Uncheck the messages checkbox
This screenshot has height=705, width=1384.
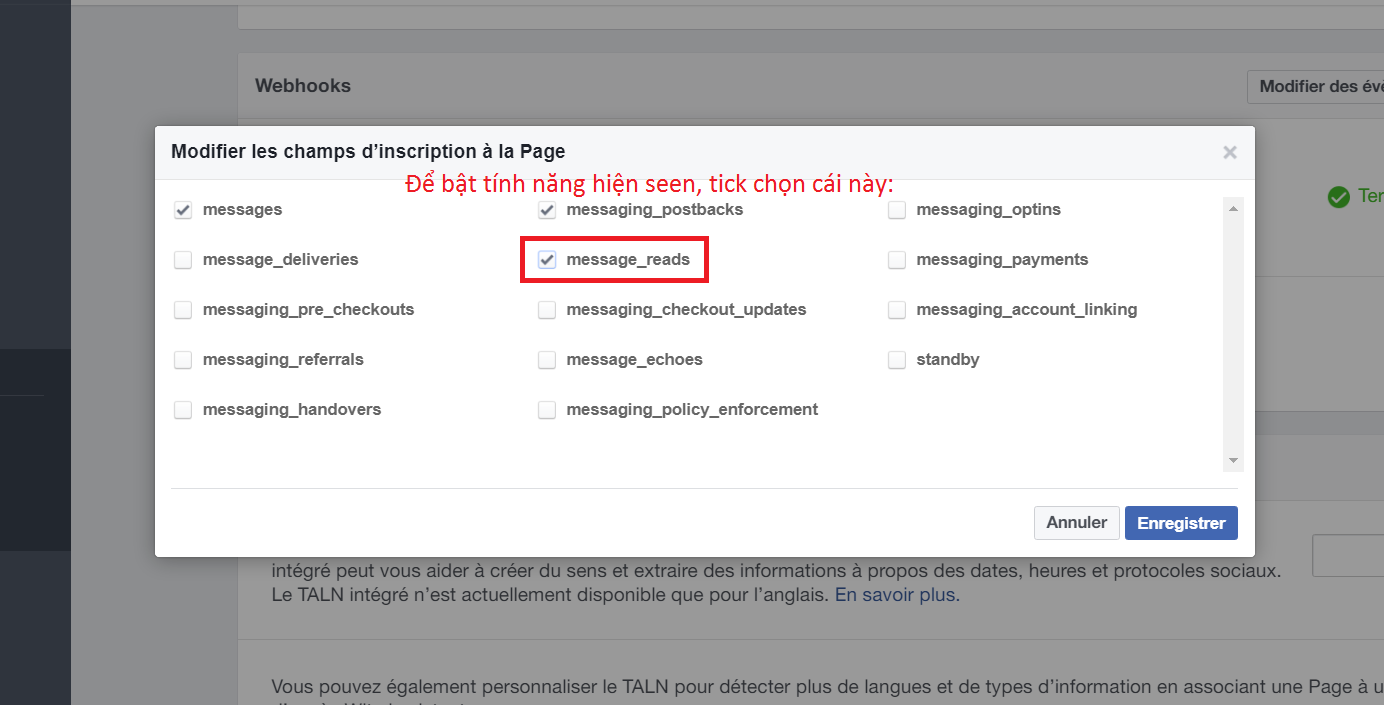click(183, 210)
